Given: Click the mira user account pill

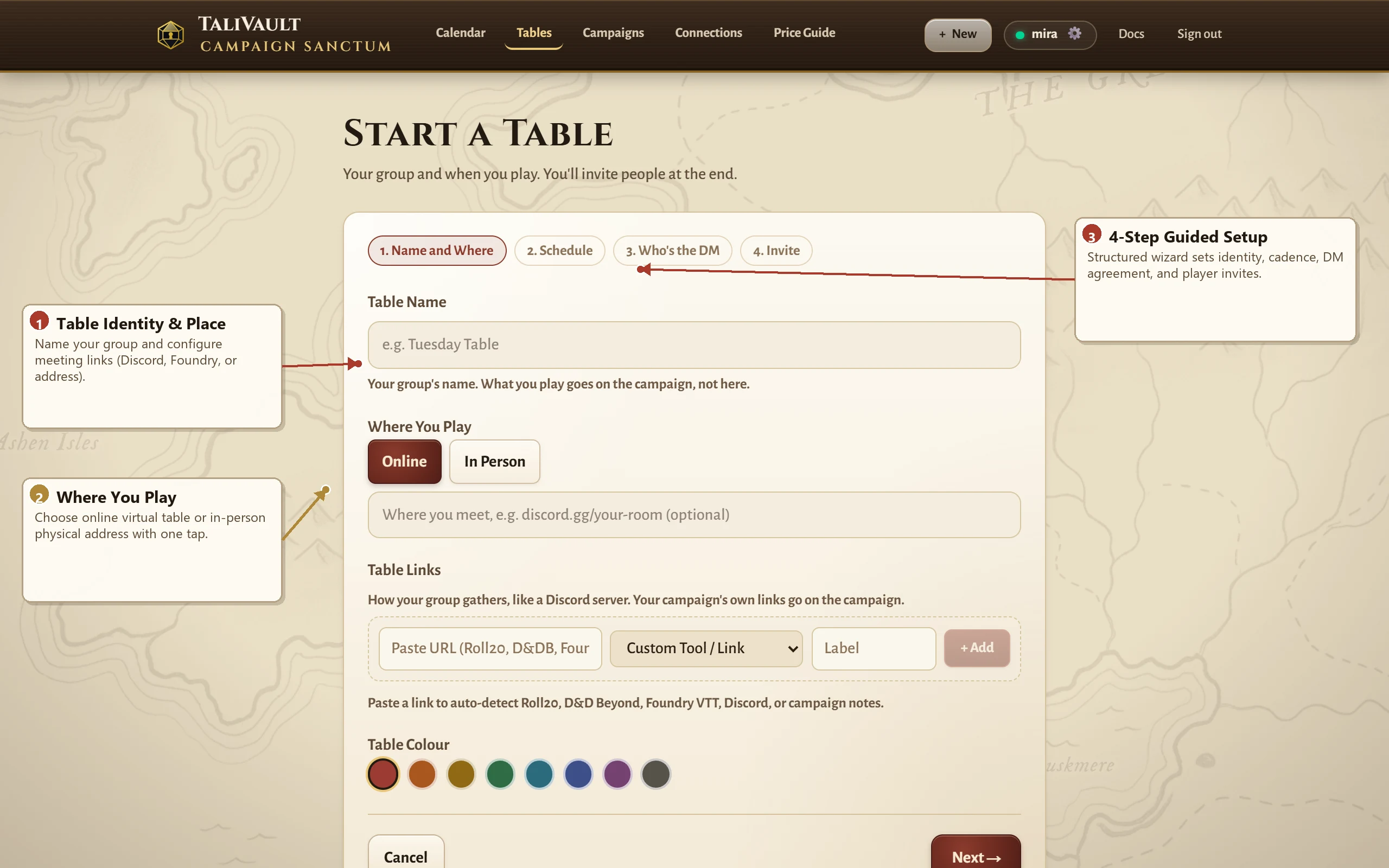Looking at the screenshot, I should click(1050, 34).
